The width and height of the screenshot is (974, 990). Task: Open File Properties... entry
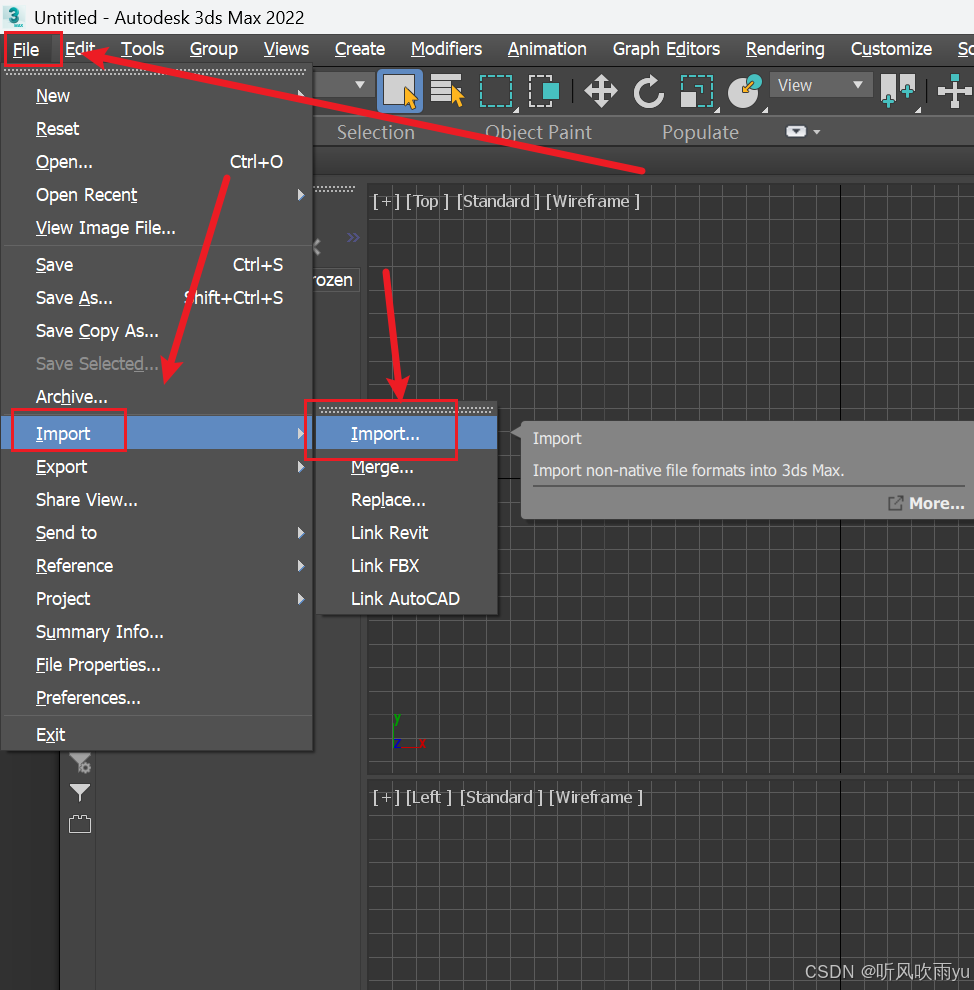point(157,665)
